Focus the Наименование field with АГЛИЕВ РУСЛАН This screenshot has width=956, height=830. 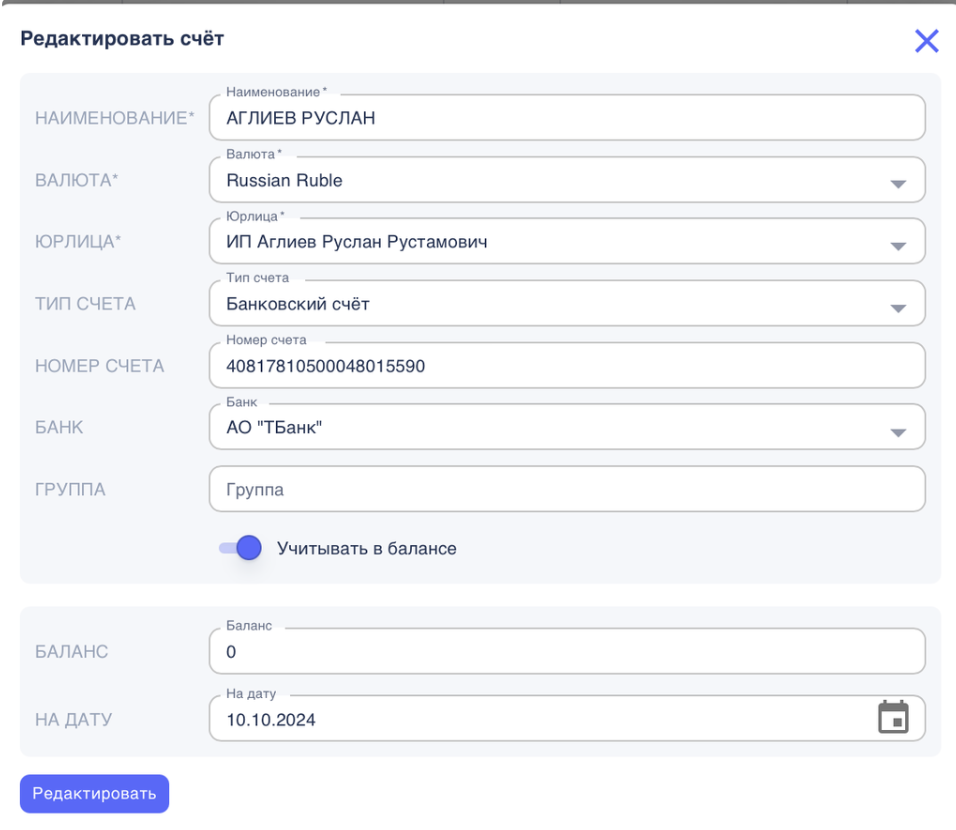pos(566,120)
